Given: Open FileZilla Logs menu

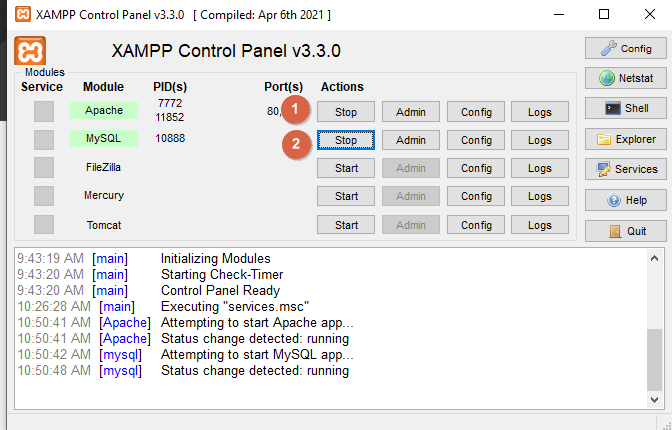Looking at the screenshot, I should click(540, 168).
